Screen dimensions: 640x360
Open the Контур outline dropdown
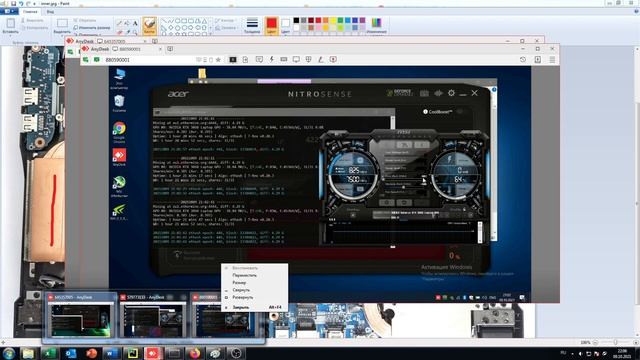coord(225,20)
